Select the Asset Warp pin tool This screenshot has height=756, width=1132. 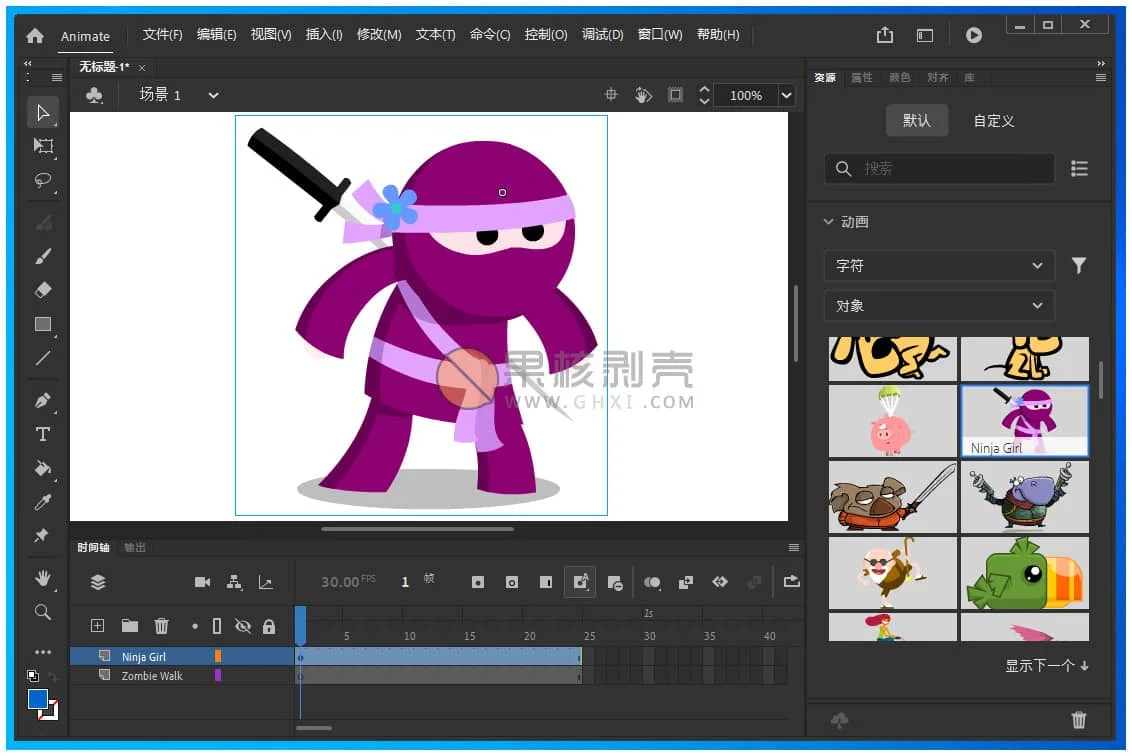[42, 536]
